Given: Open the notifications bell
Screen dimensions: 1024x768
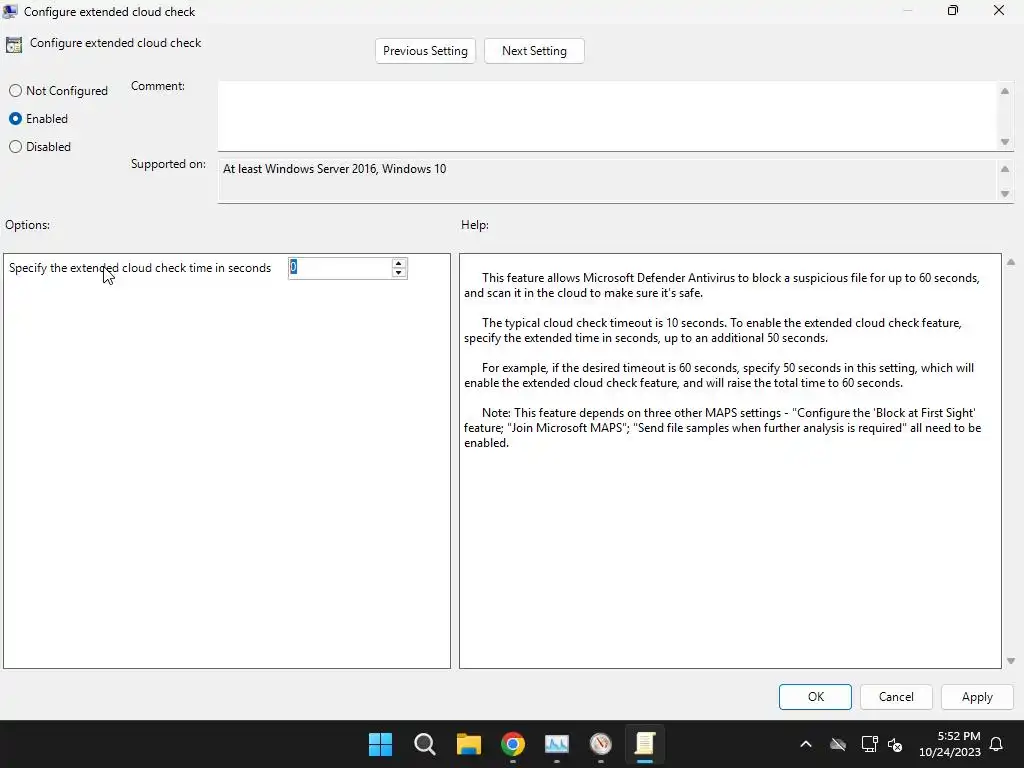Looking at the screenshot, I should (996, 744).
